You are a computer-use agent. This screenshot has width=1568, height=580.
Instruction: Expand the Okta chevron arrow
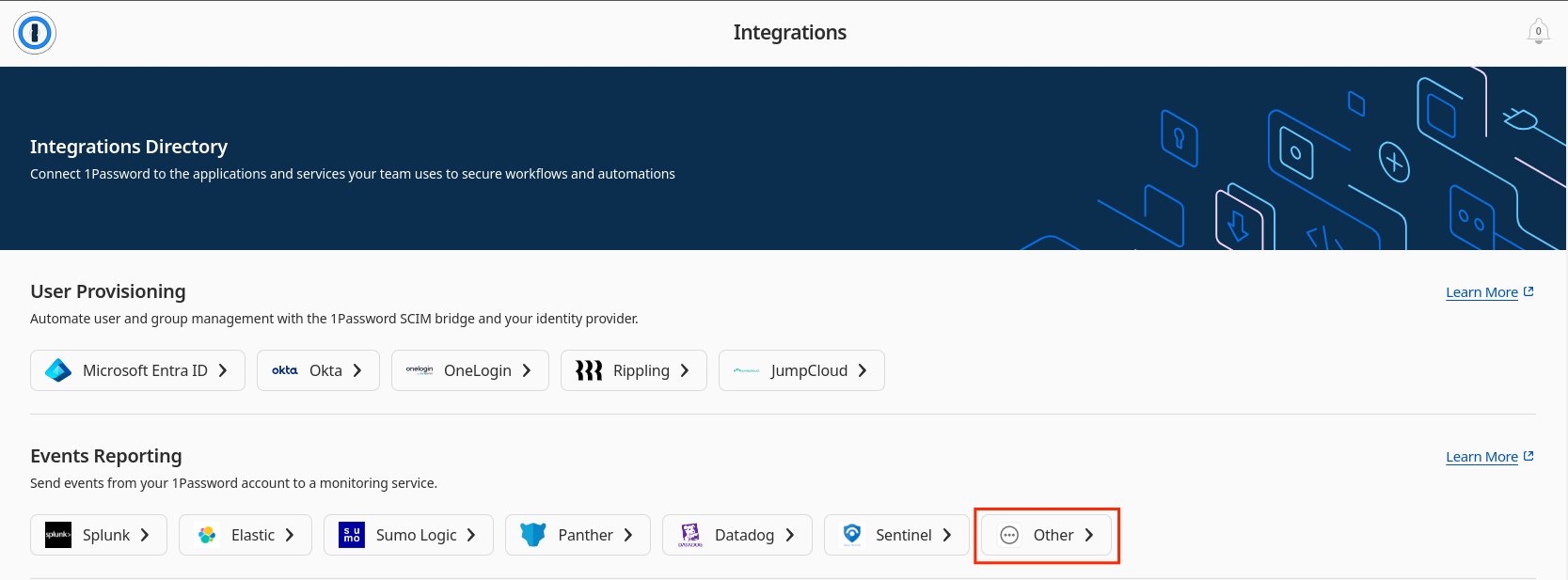coord(357,370)
